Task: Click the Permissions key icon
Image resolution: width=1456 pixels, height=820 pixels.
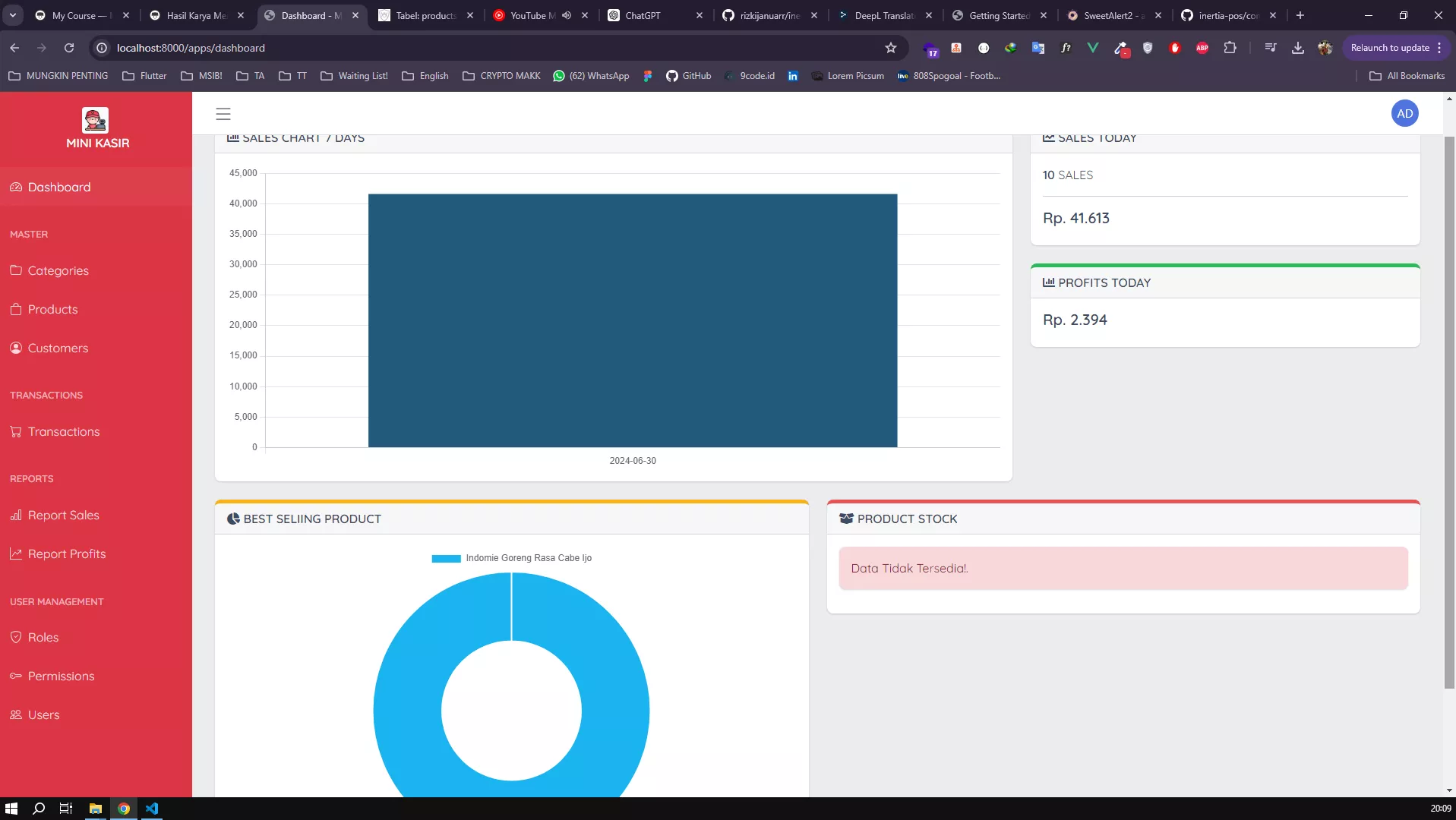Action: coord(16,676)
